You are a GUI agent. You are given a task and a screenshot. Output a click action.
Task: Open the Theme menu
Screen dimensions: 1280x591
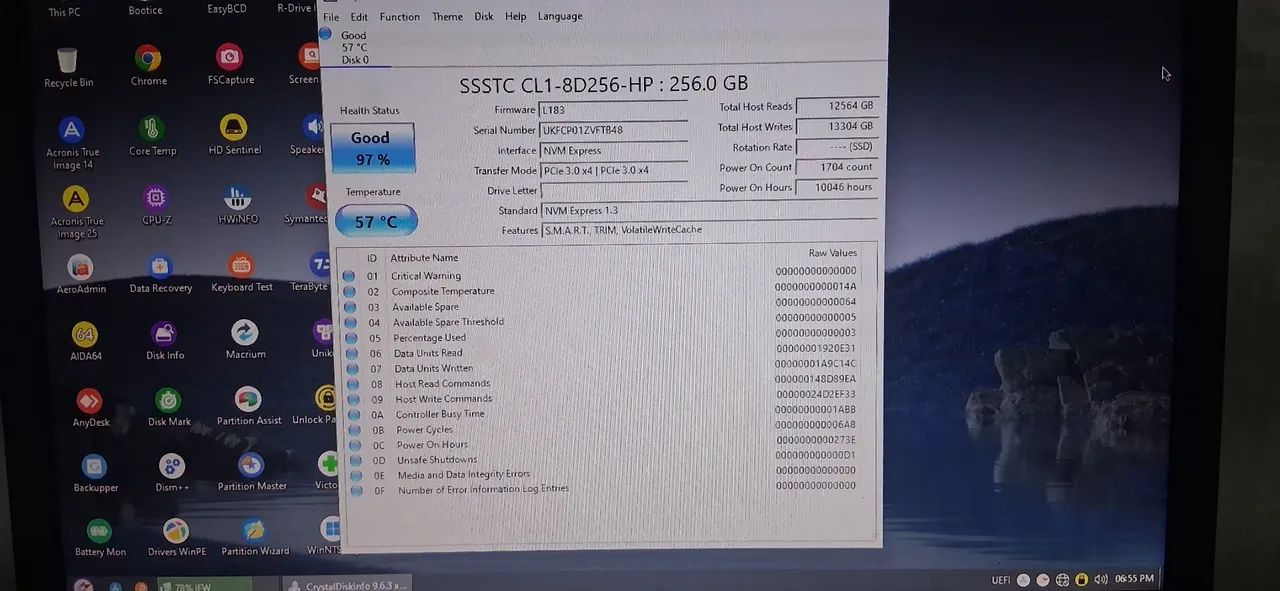[447, 17]
